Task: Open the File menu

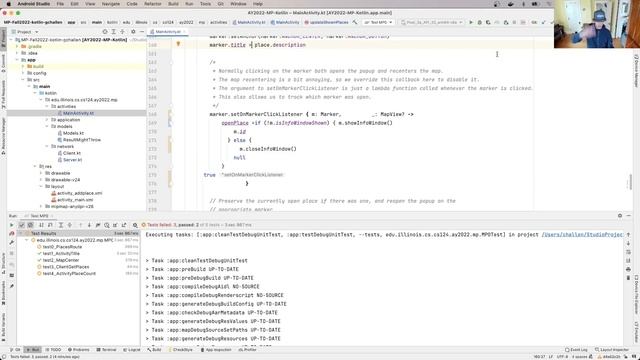Action: point(60,4)
